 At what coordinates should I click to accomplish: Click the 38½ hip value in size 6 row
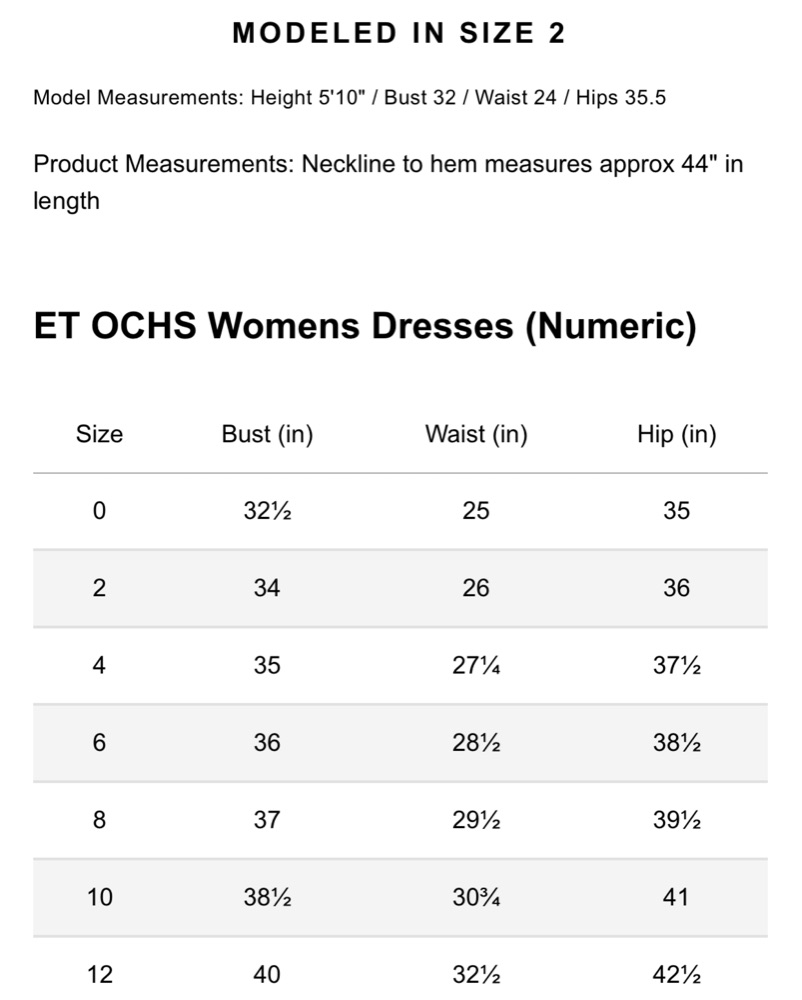tap(676, 743)
